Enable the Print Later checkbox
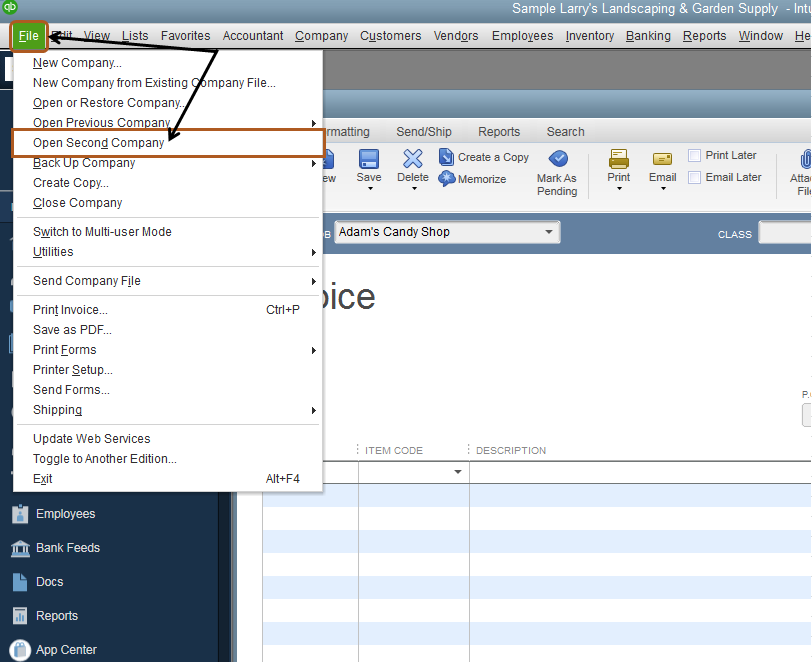Viewport: 812px width, 662px height. click(694, 155)
